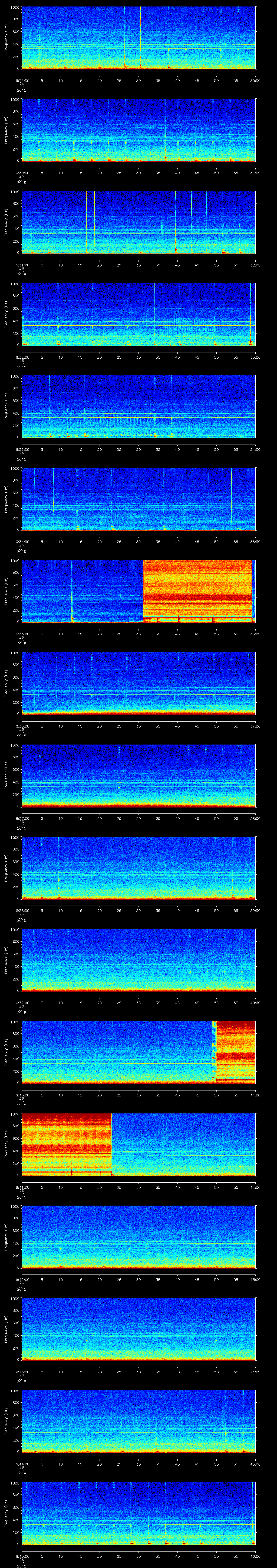Open the 6:44:00 spectrogram panel
The width and height of the screenshot is (277, 1568).
138,1421
